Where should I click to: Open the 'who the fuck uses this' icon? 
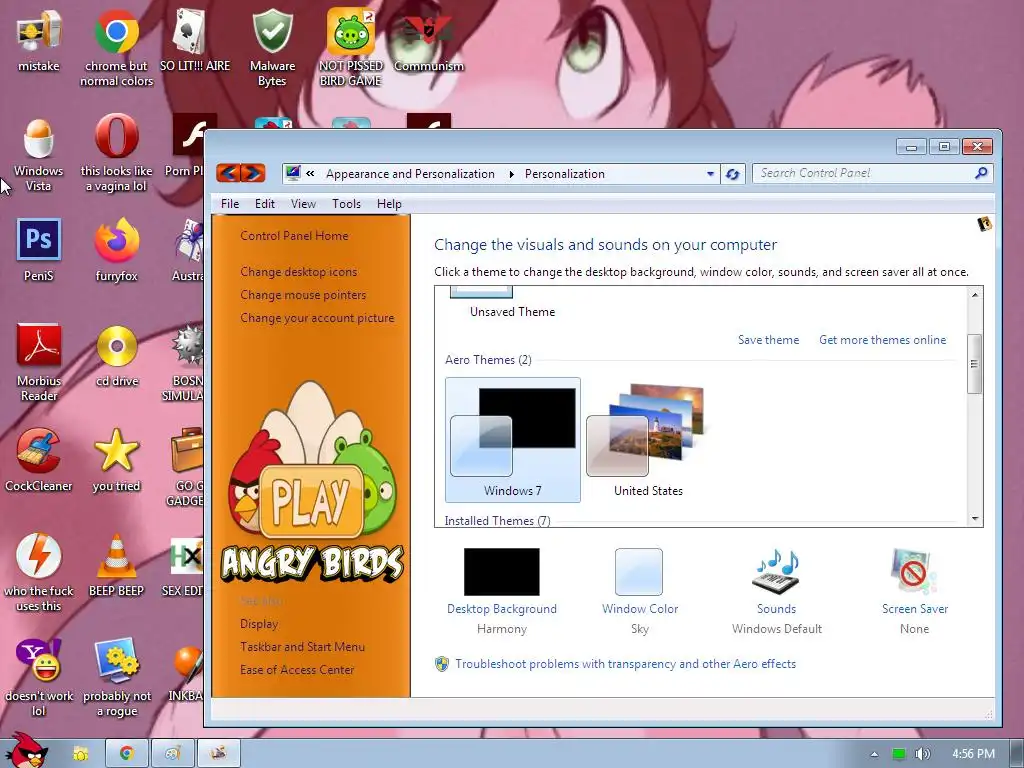39,573
